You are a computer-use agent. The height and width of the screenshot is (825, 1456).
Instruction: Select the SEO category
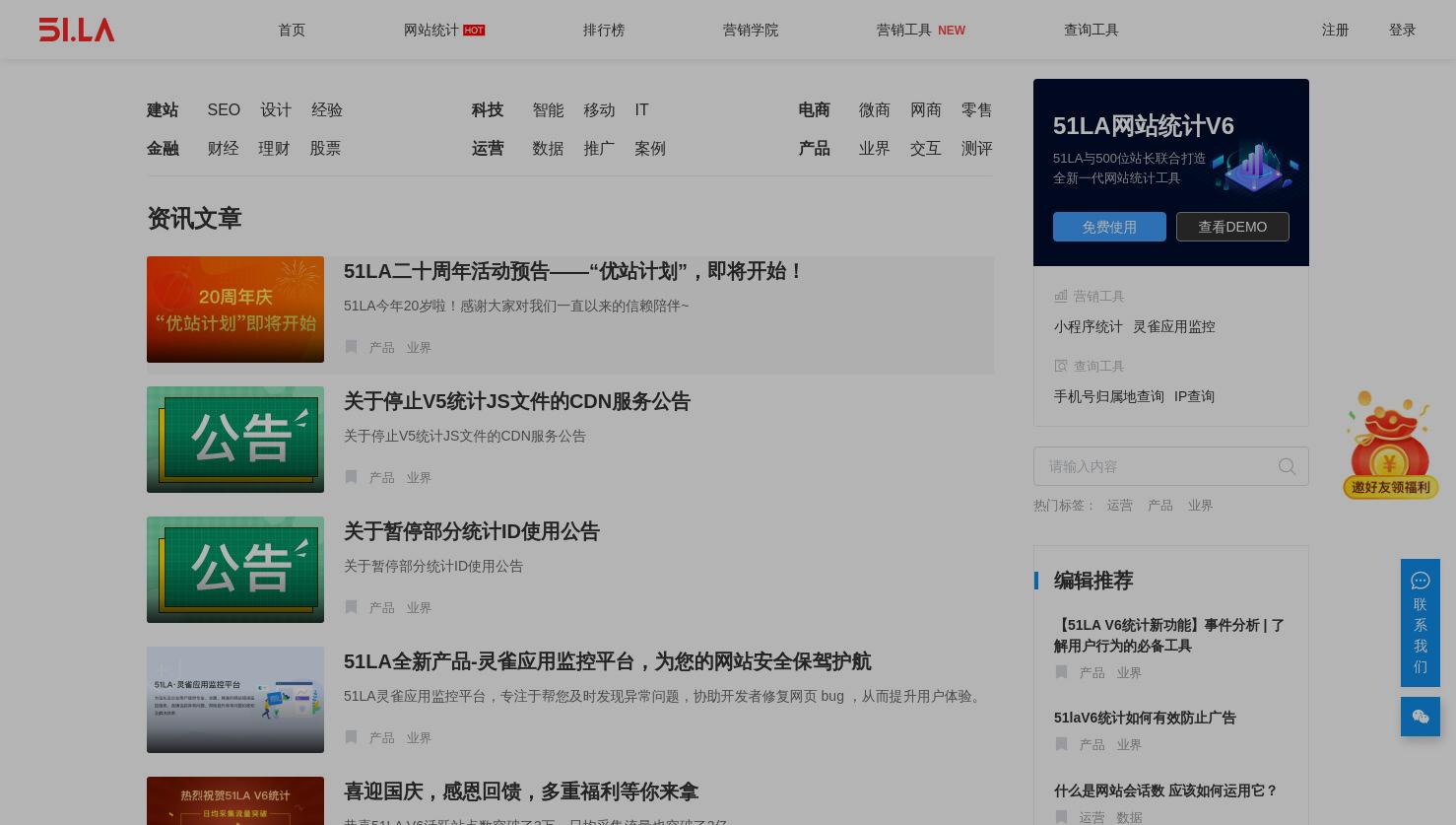[x=224, y=109]
